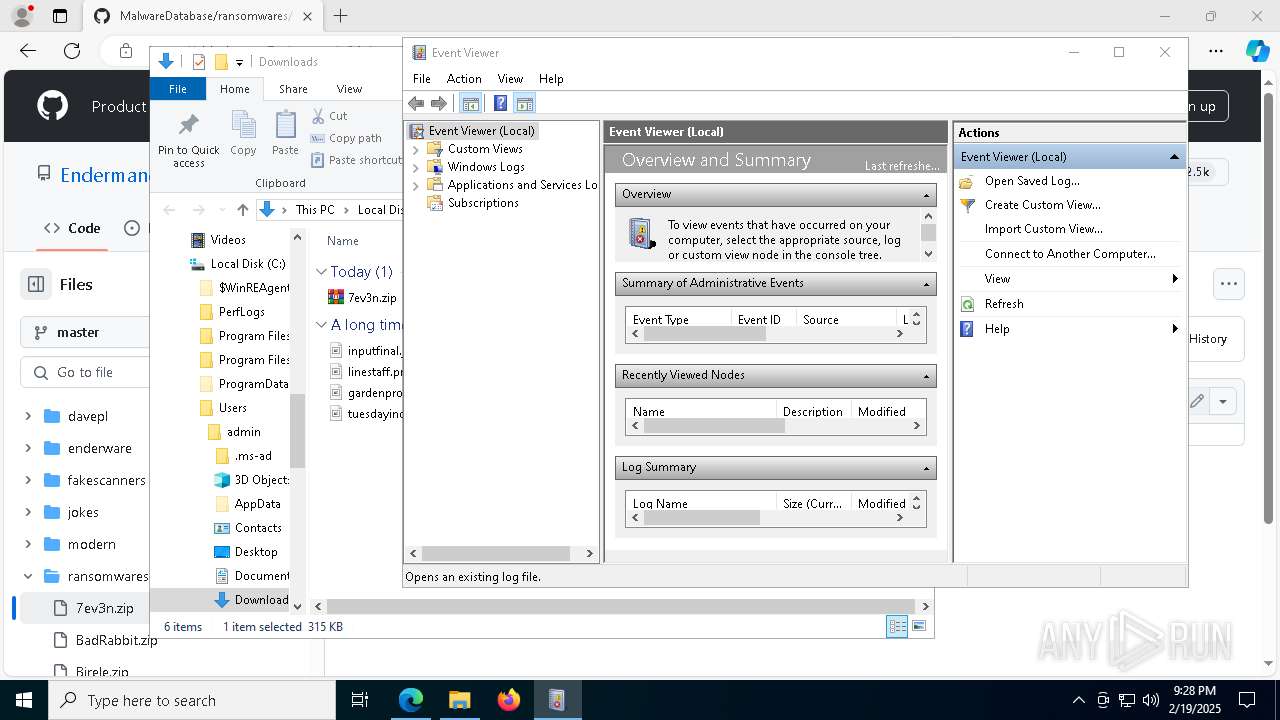
Task: Click the Copy icon in Explorer ribbon
Action: [x=243, y=133]
